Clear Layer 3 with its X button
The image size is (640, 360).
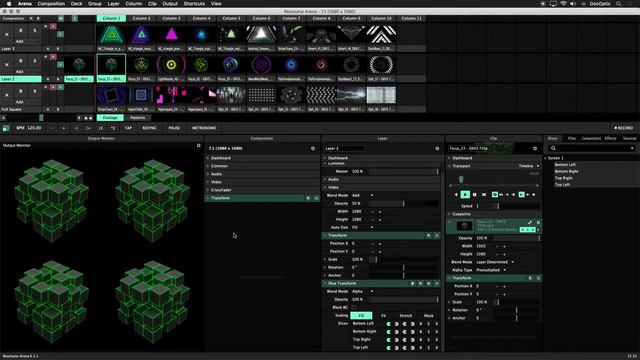tap(7, 35)
